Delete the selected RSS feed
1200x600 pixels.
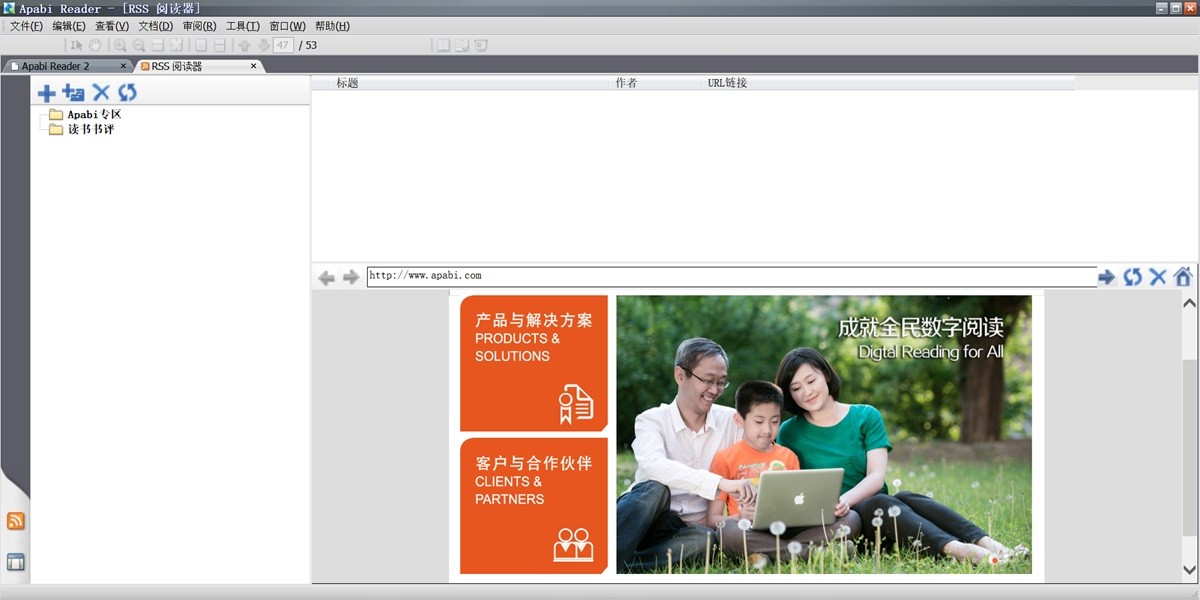[101, 92]
